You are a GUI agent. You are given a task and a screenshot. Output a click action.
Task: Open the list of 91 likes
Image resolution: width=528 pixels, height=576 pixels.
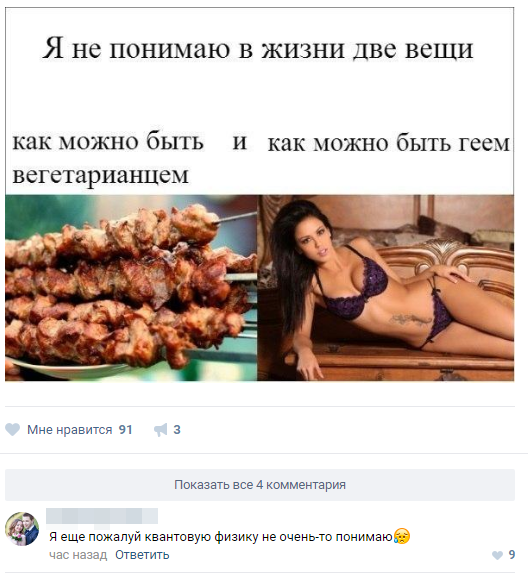[125, 429]
